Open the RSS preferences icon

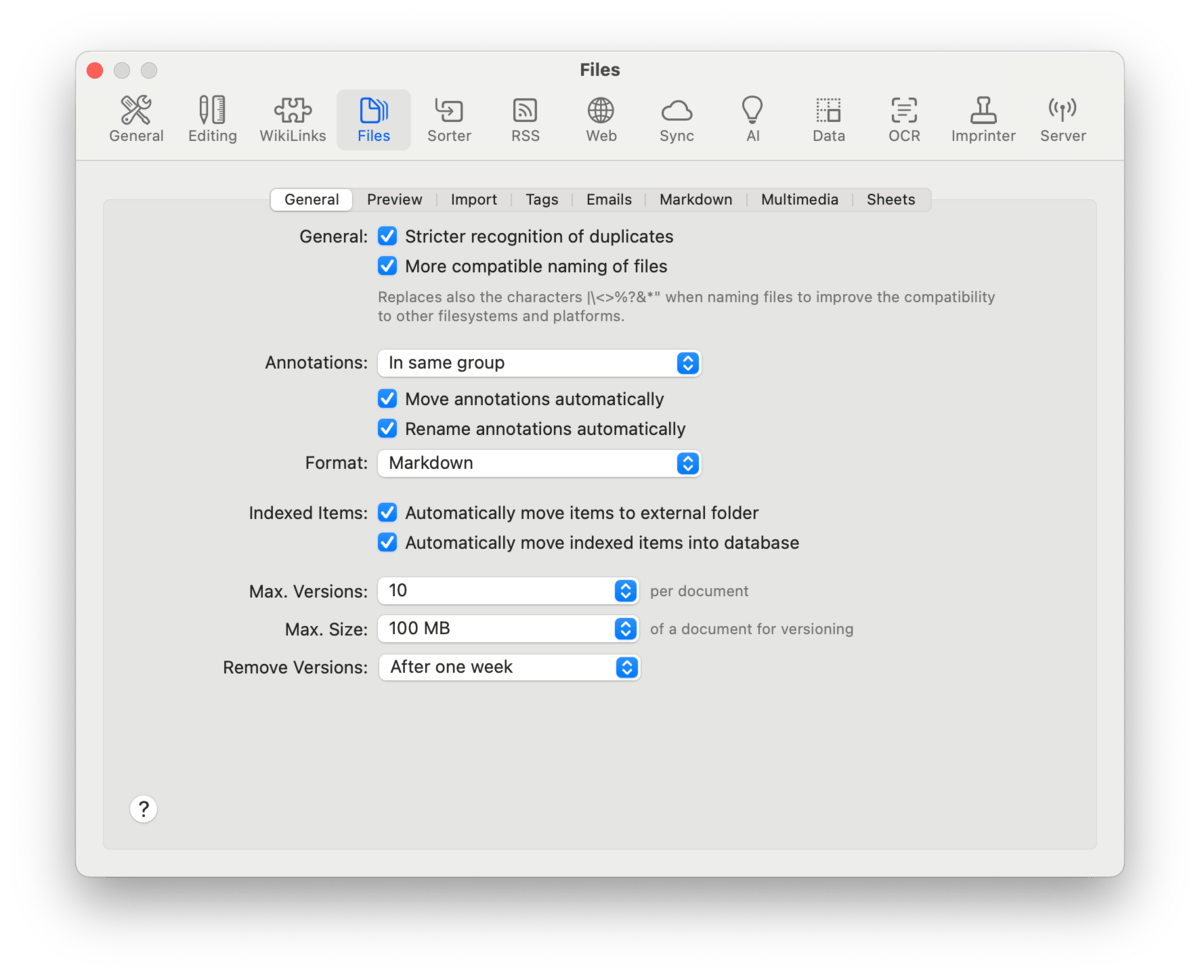[525, 120]
